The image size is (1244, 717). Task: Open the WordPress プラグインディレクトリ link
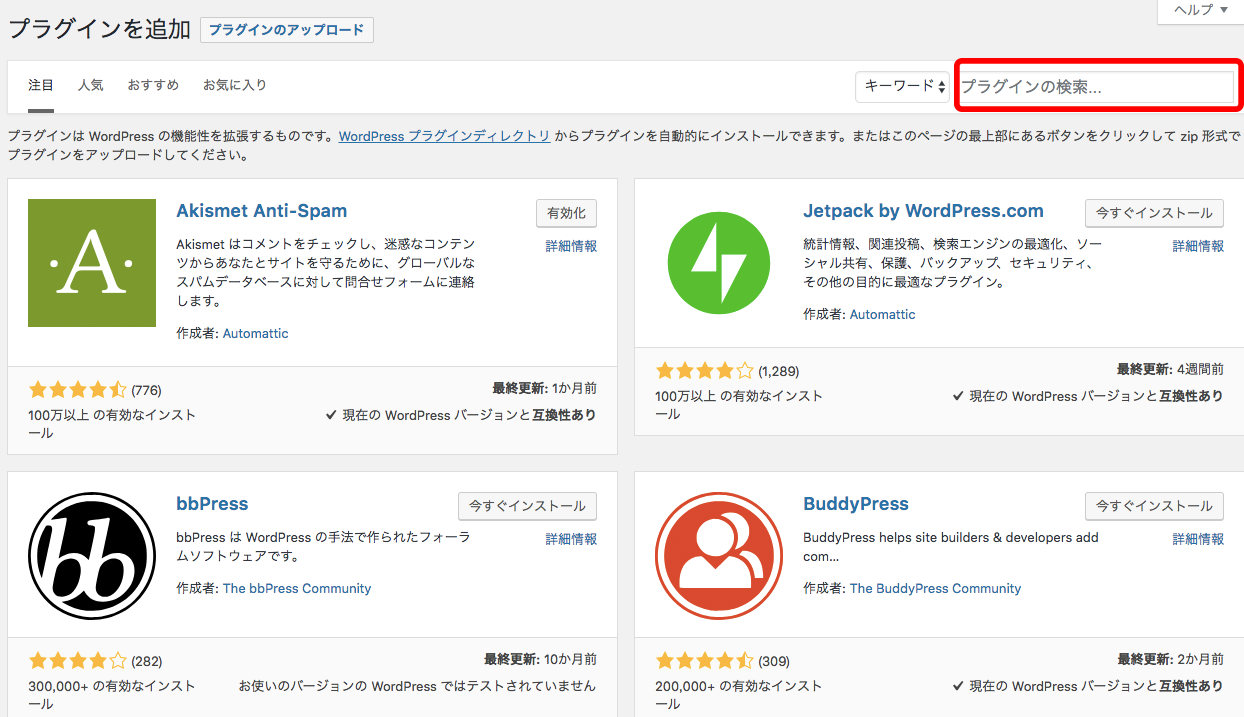tap(444, 136)
